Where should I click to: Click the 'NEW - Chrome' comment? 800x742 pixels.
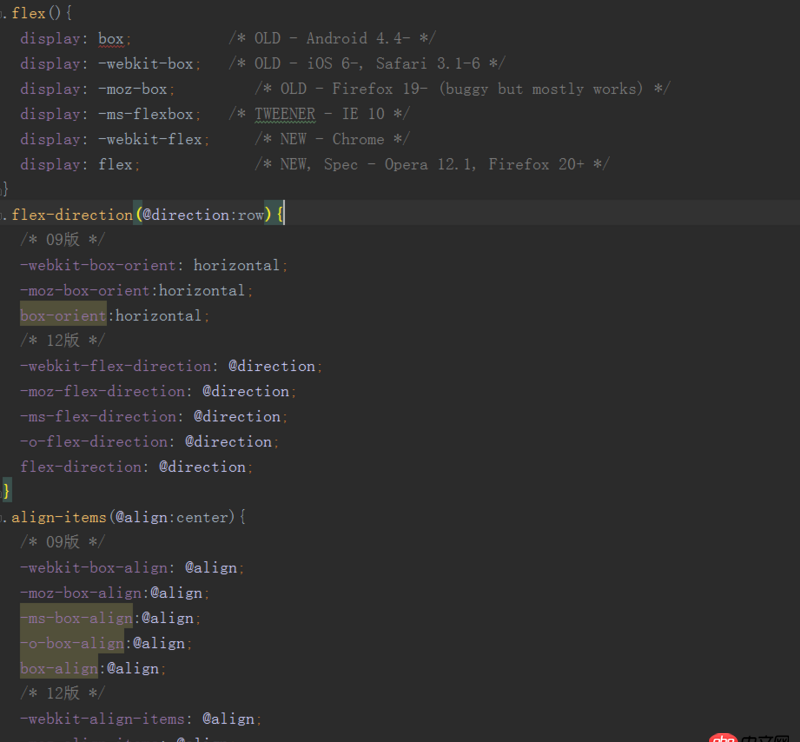[332, 139]
